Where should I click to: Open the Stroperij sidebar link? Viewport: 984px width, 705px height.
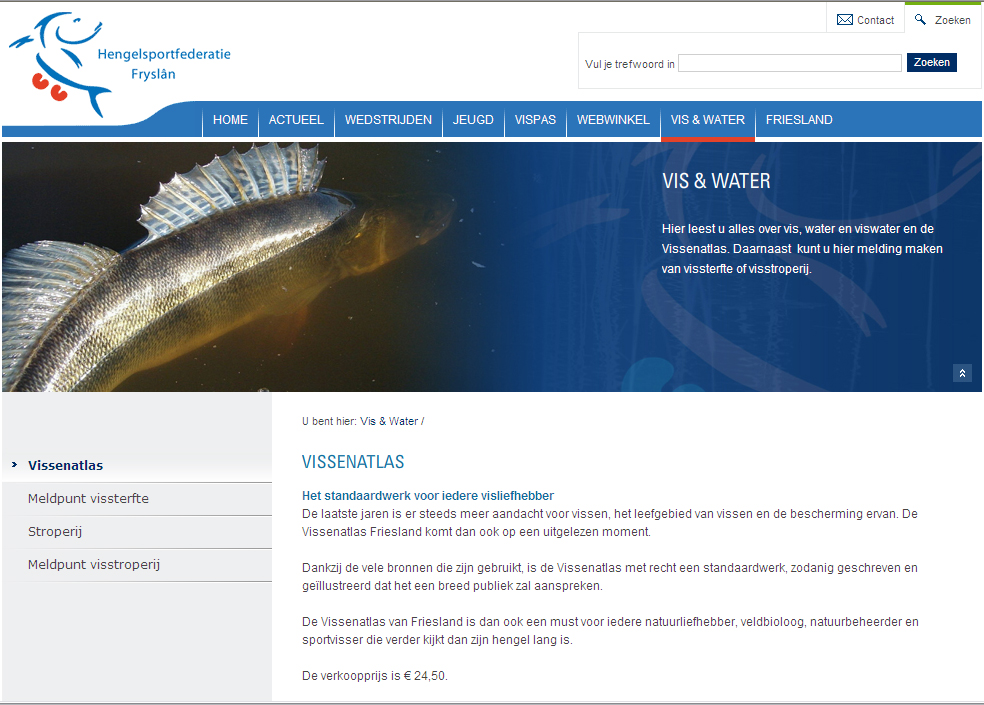(55, 531)
